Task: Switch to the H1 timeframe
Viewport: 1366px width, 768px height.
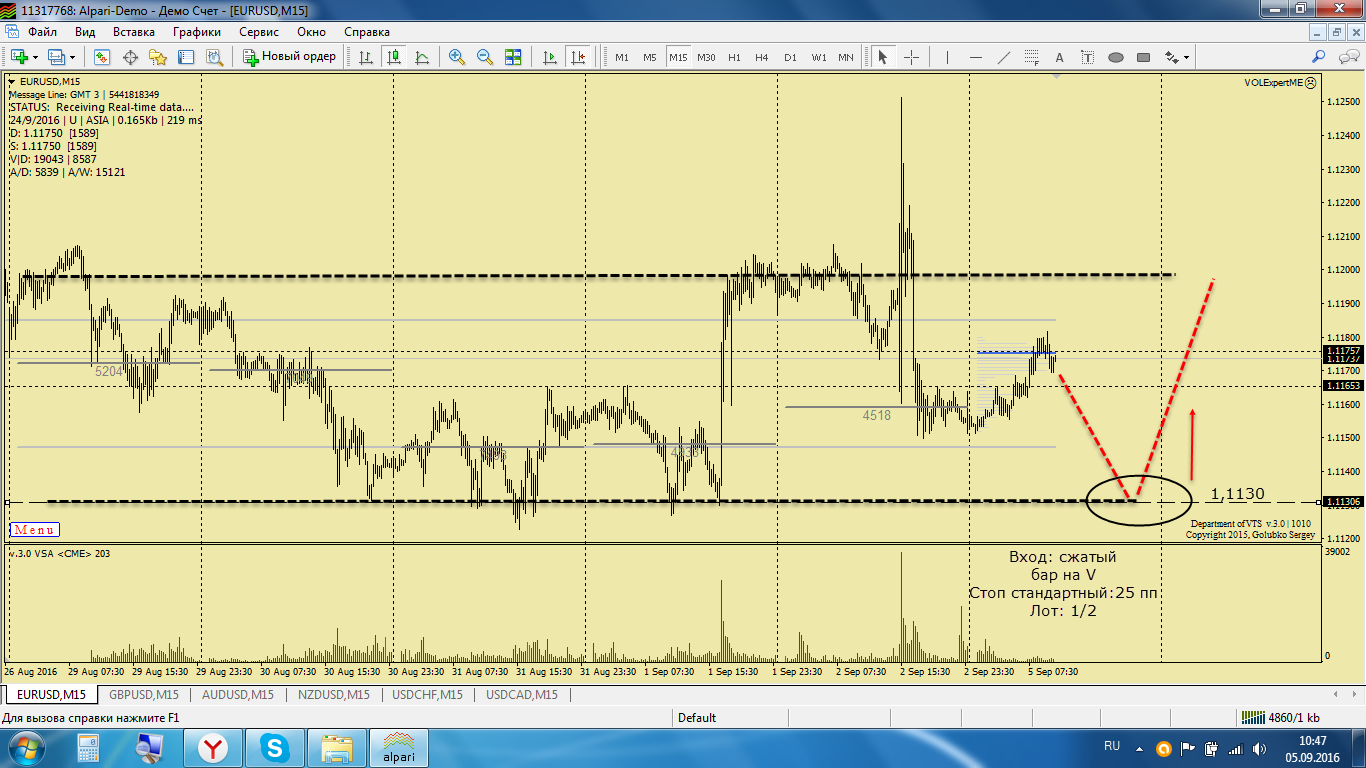Action: [x=734, y=57]
